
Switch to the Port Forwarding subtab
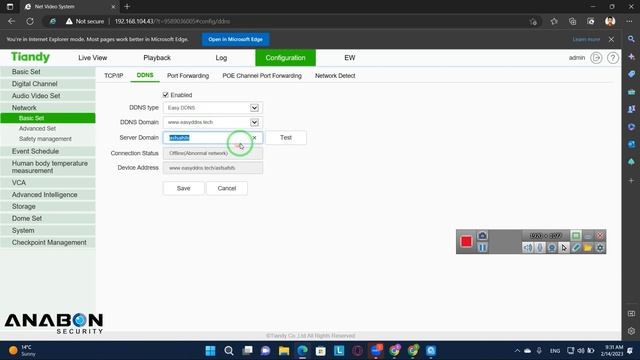pyautogui.click(x=188, y=76)
